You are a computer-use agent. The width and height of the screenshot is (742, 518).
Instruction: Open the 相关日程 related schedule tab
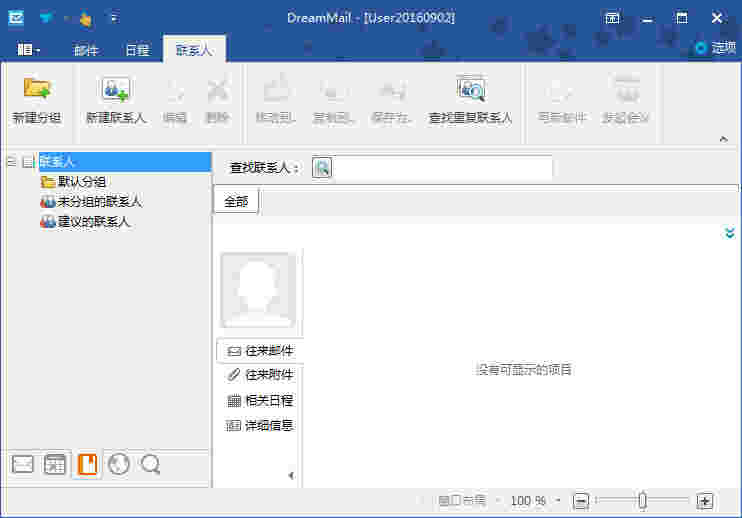[260, 401]
